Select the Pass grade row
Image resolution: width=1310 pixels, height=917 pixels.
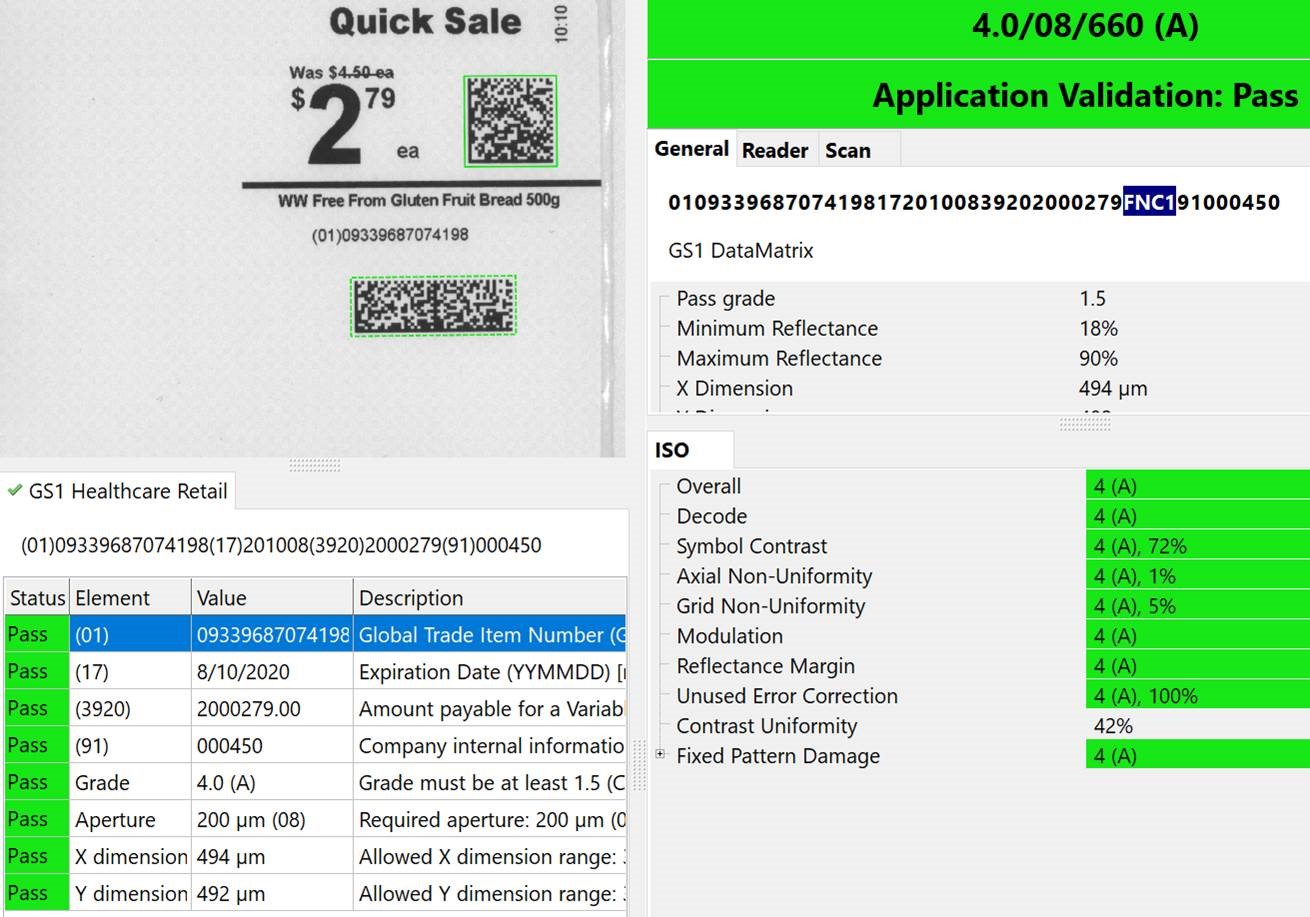click(980, 298)
